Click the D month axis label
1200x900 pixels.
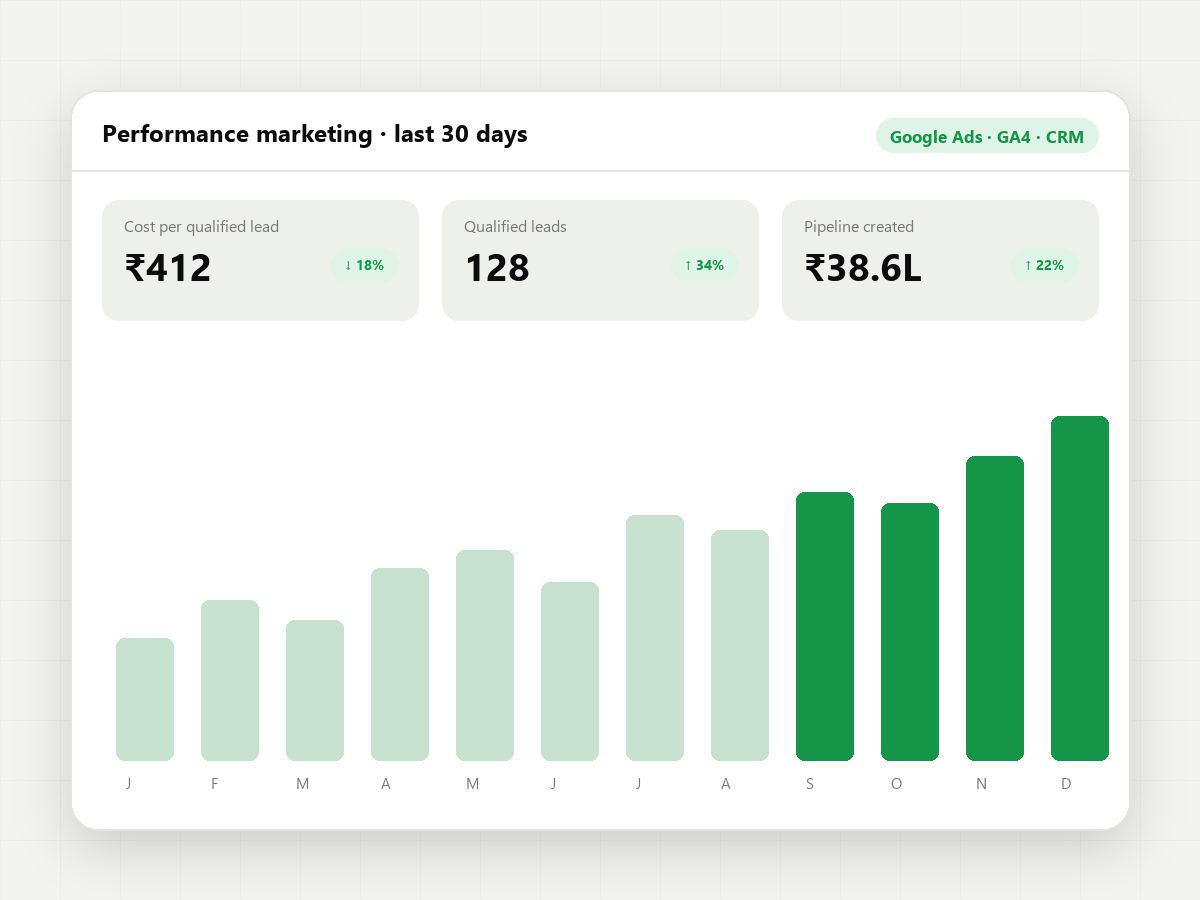pos(1066,784)
